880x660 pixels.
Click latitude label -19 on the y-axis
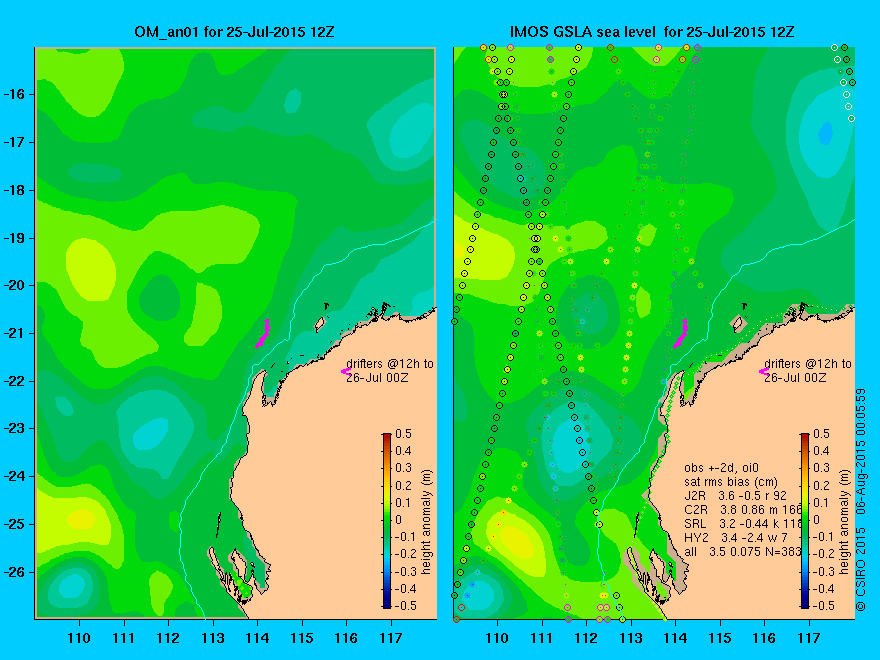pyautogui.click(x=15, y=238)
